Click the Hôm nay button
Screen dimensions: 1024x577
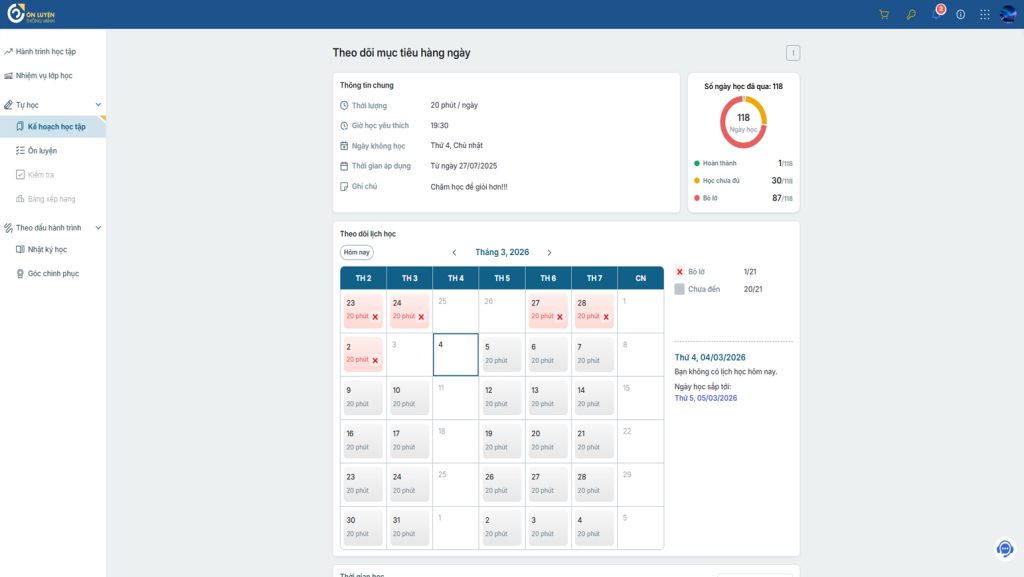(x=357, y=252)
